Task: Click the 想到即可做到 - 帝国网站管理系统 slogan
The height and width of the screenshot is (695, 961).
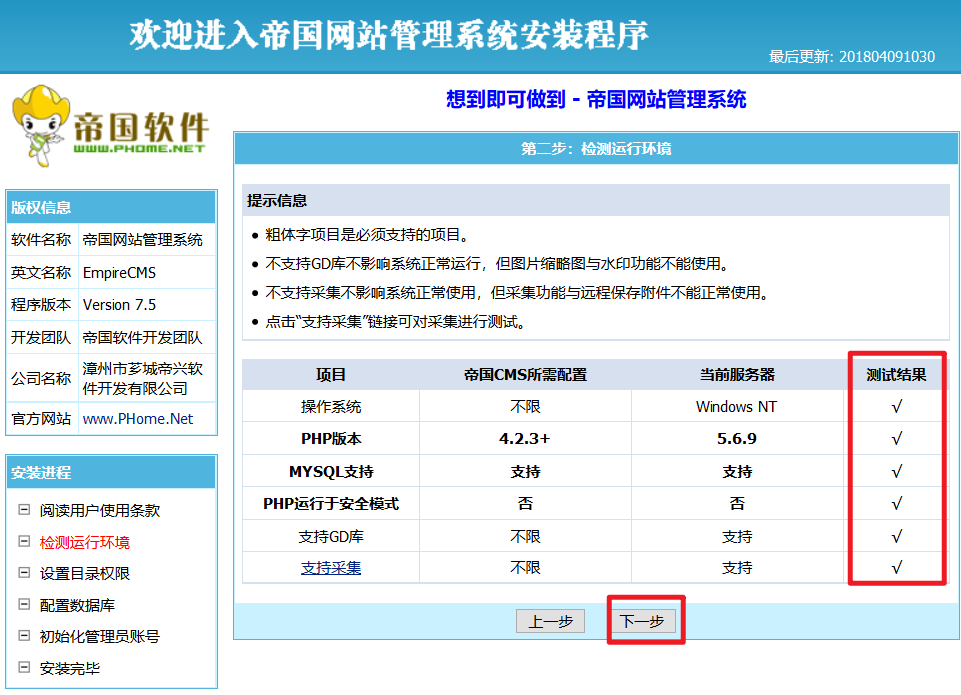Action: 596,99
